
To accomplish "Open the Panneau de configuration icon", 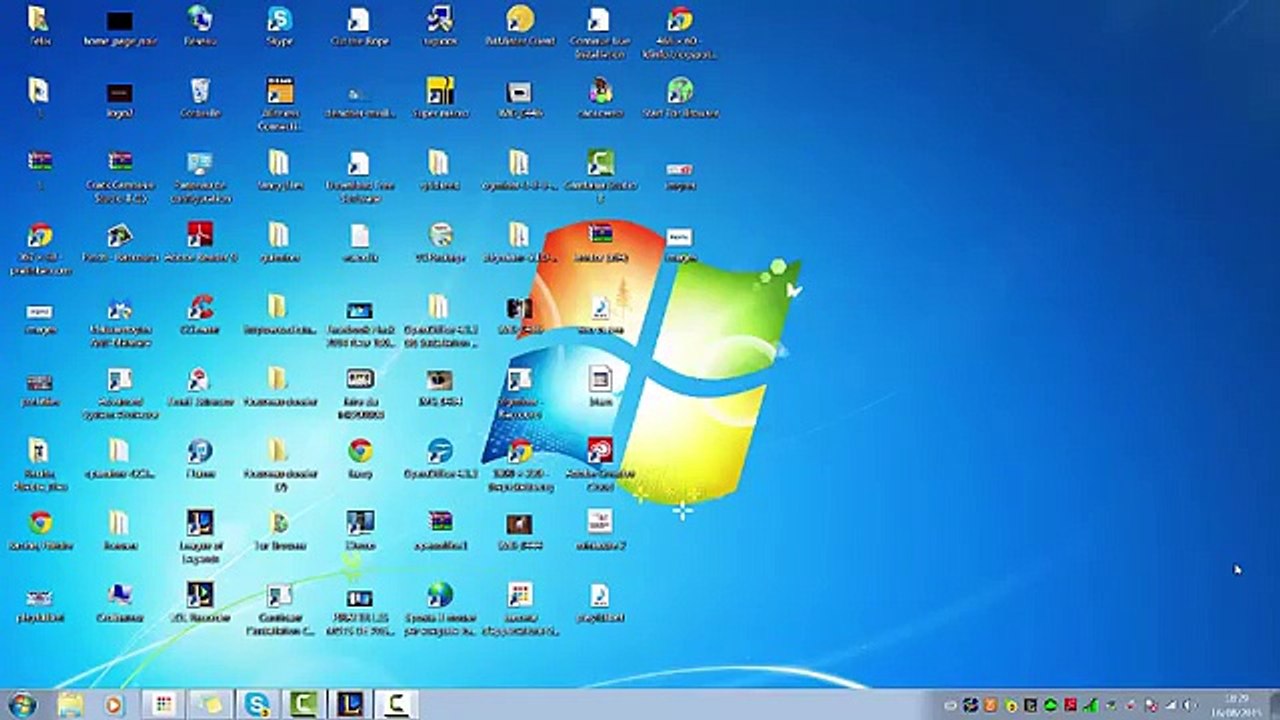I will [x=199, y=177].
